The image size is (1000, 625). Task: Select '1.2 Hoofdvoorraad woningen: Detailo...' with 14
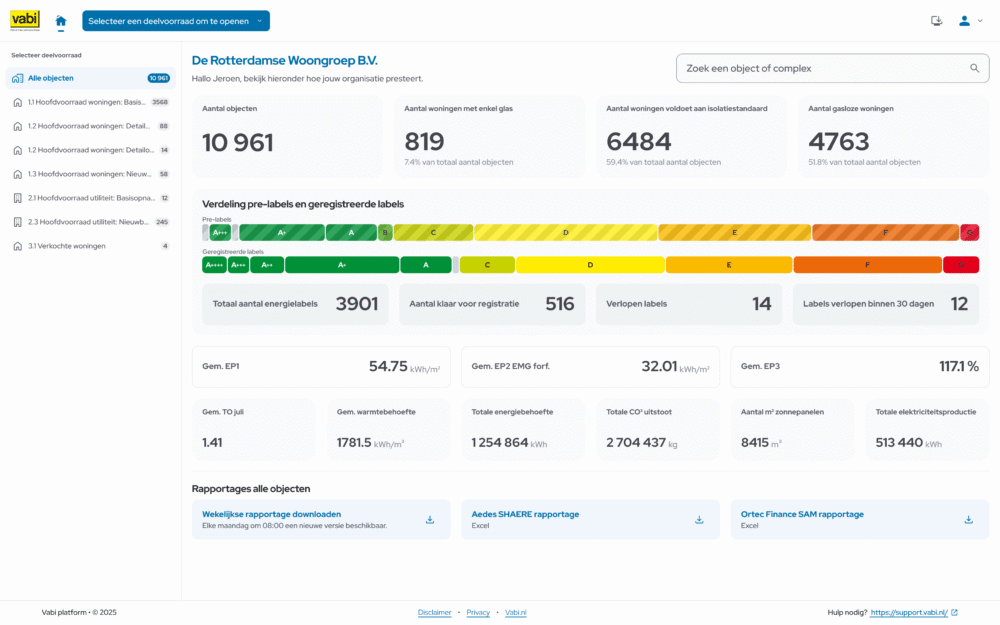91,150
